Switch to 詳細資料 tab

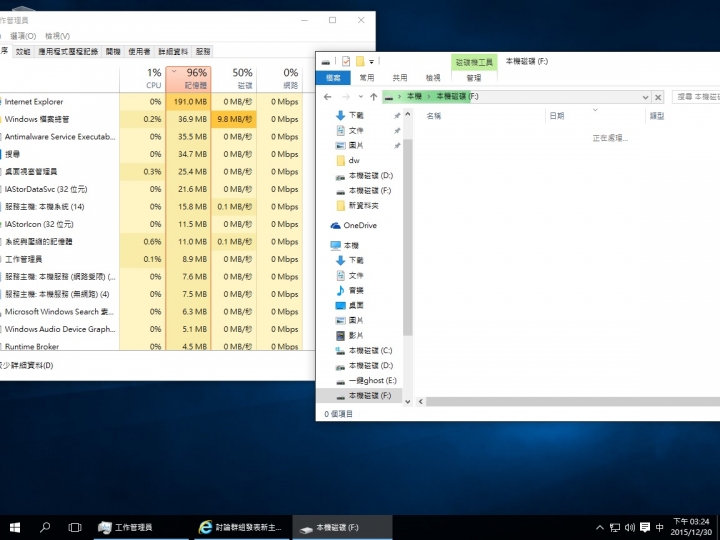(x=173, y=51)
